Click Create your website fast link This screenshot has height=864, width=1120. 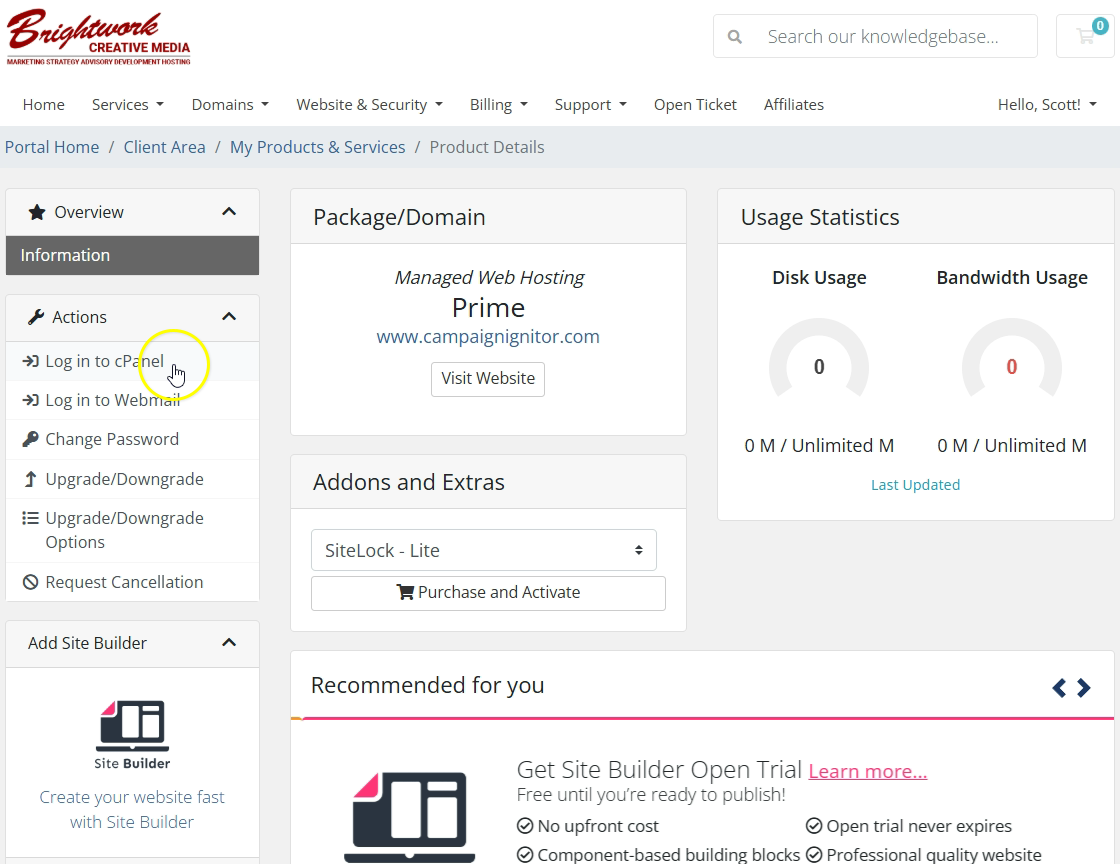[132, 809]
